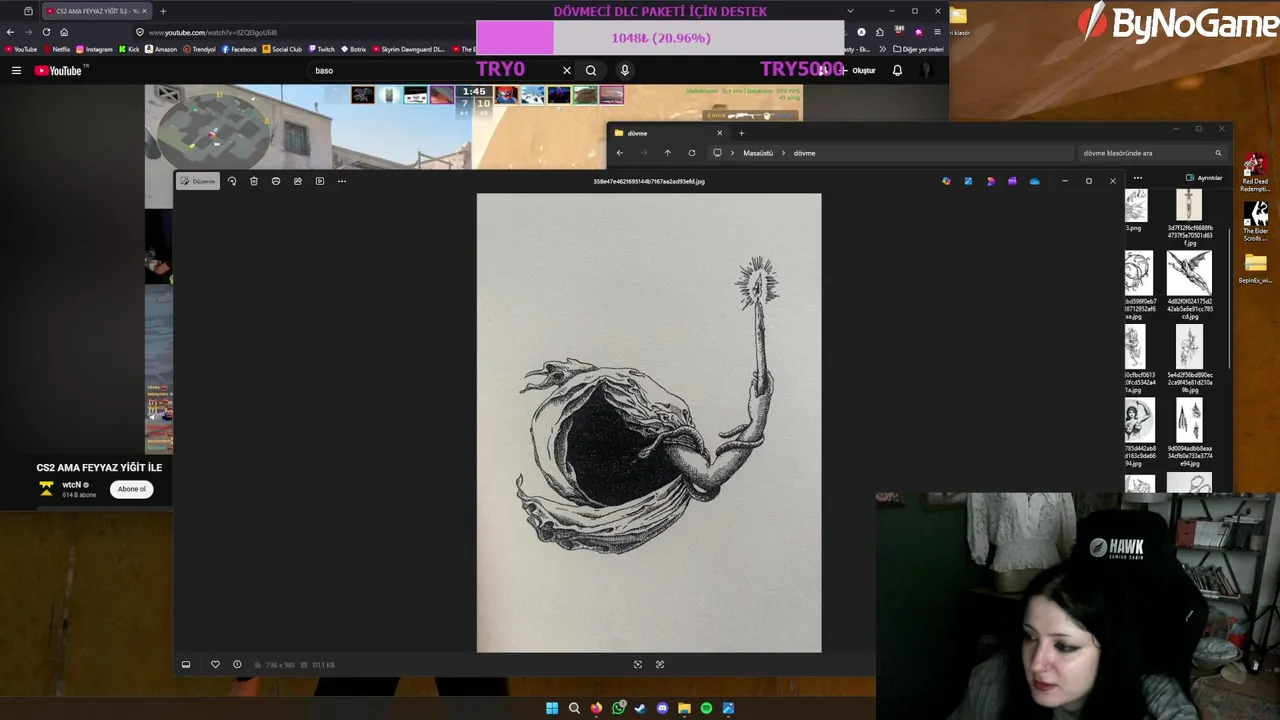Reload the browser page

(46, 32)
